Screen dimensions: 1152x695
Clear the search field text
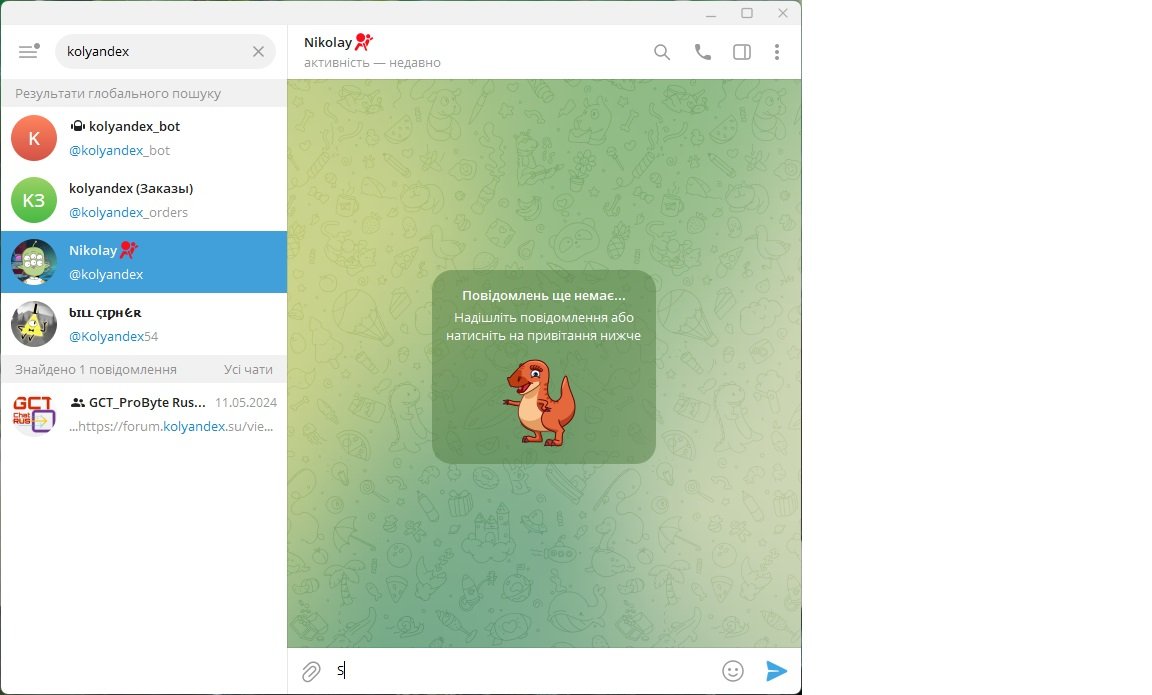[x=258, y=52]
